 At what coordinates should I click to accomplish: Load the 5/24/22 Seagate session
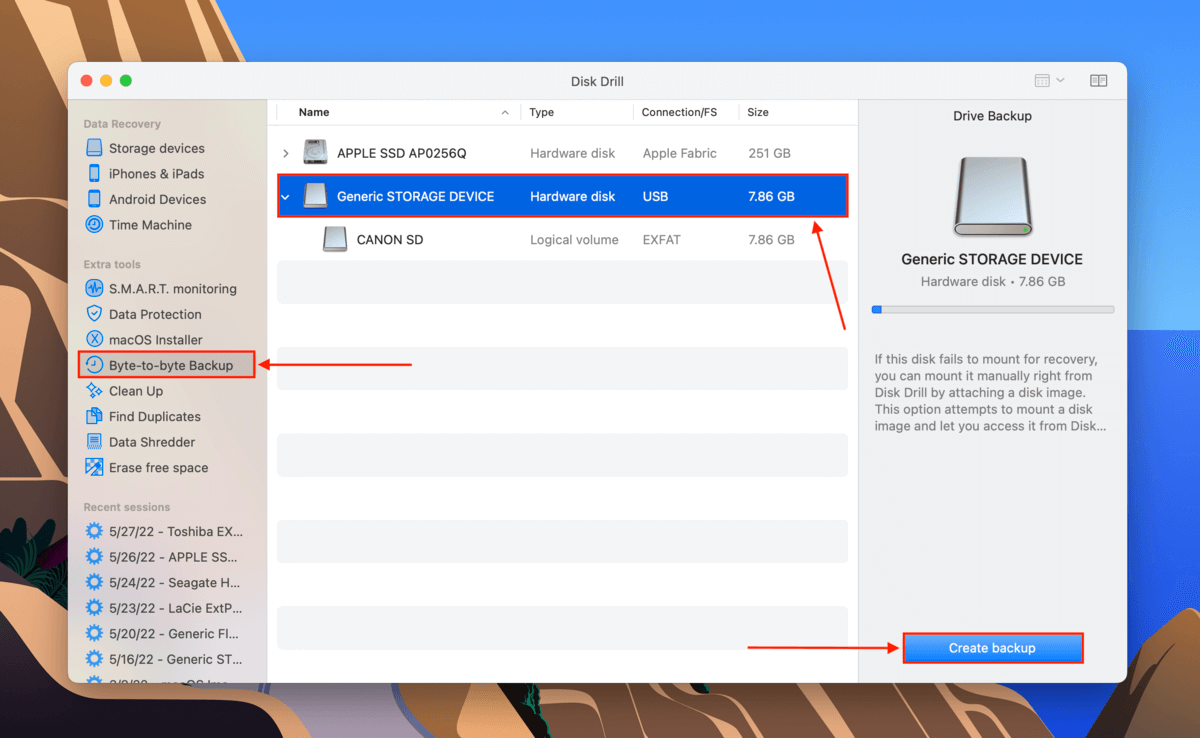(165, 583)
